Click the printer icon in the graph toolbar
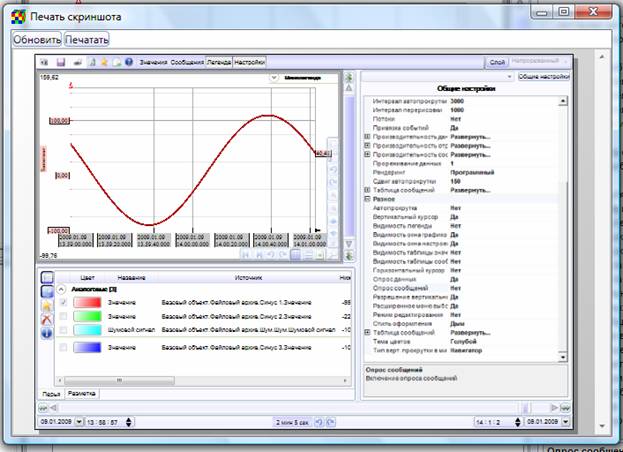 click(x=78, y=62)
